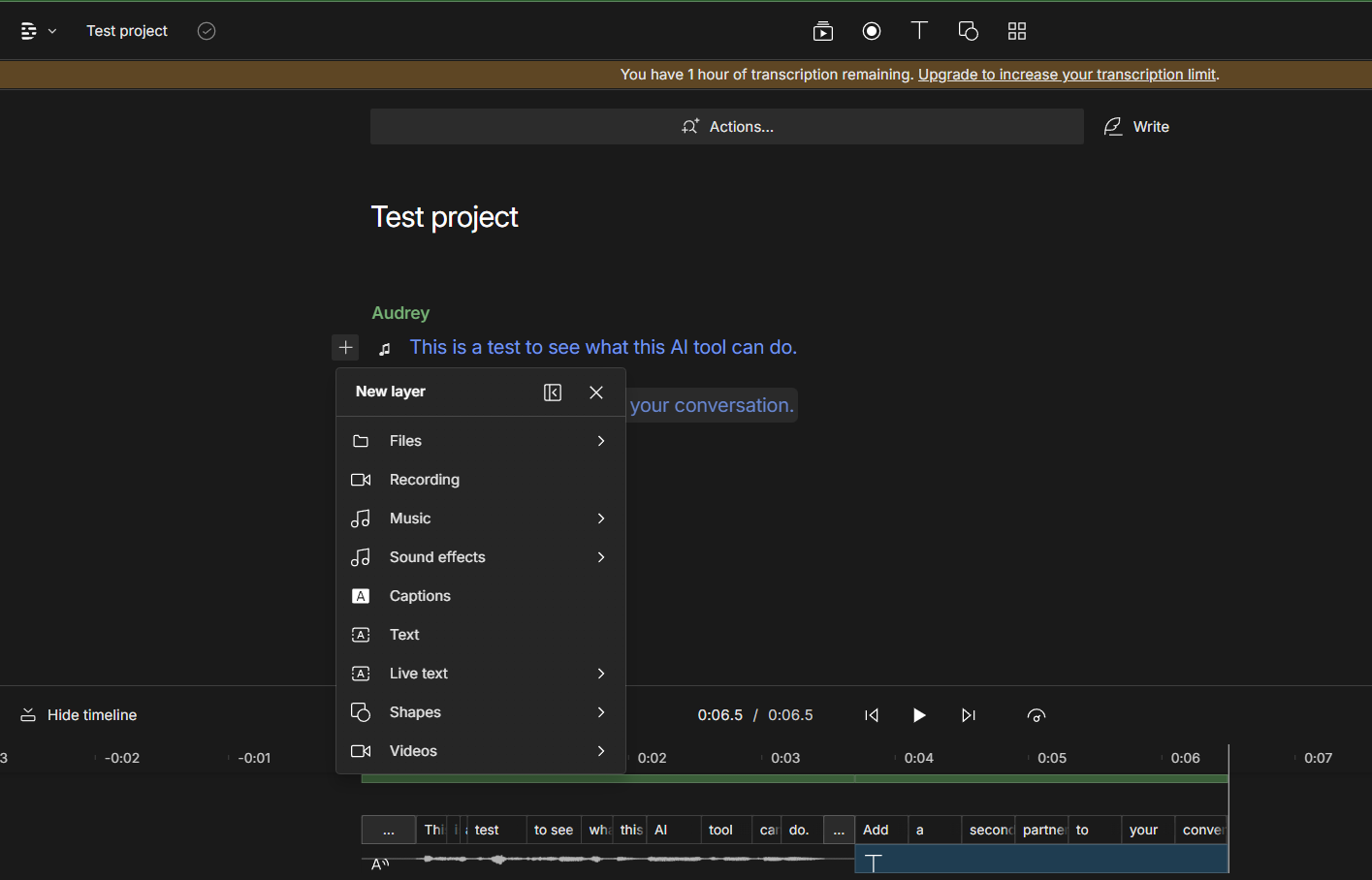Screen dimensions: 1372x880
Task: Click the 0:04 mark on timeline ruler
Action: click(x=918, y=758)
